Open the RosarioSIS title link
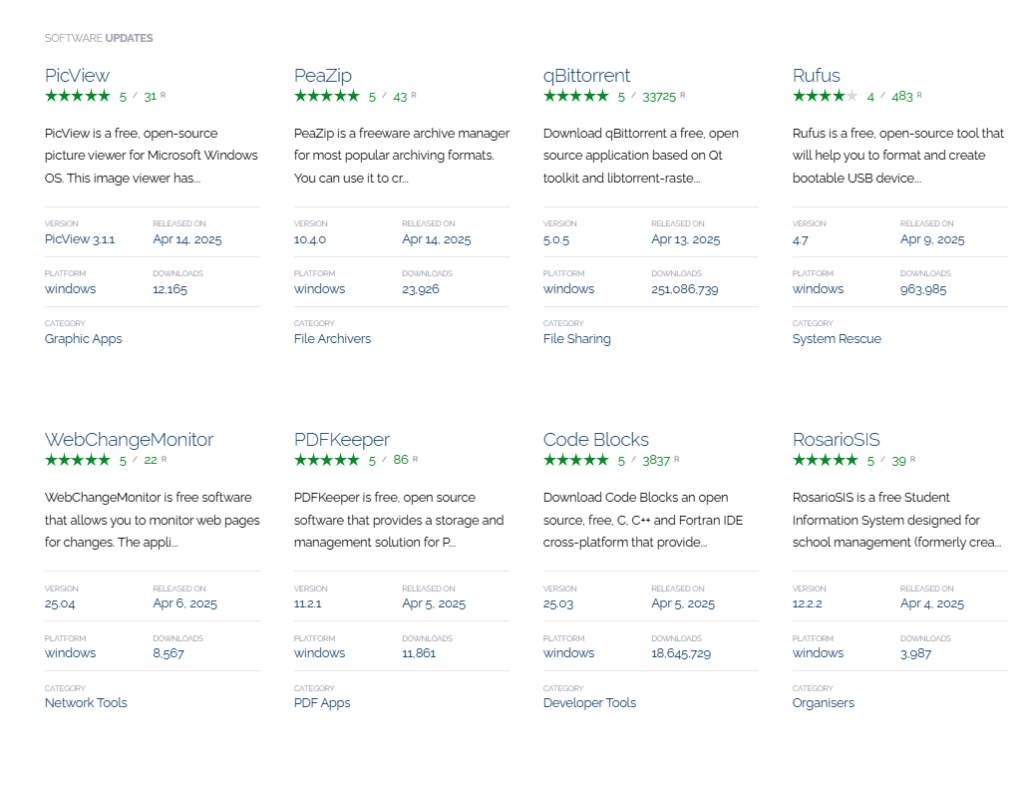This screenshot has height=785, width=1024. coord(836,439)
